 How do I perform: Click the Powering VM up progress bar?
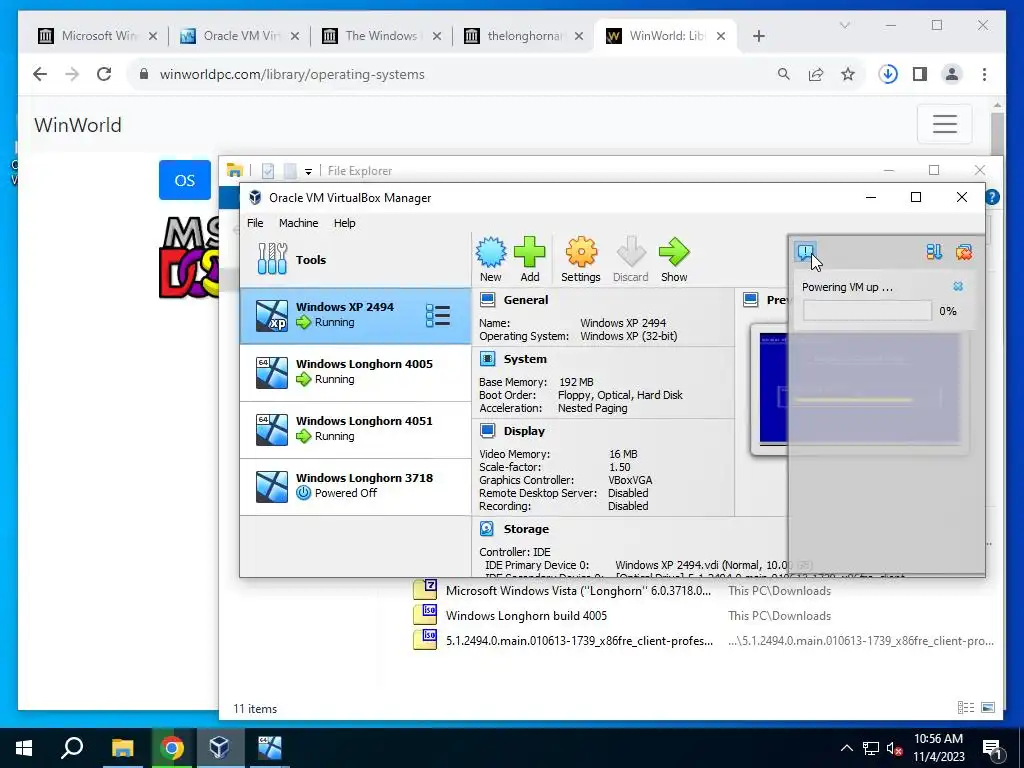pos(867,311)
